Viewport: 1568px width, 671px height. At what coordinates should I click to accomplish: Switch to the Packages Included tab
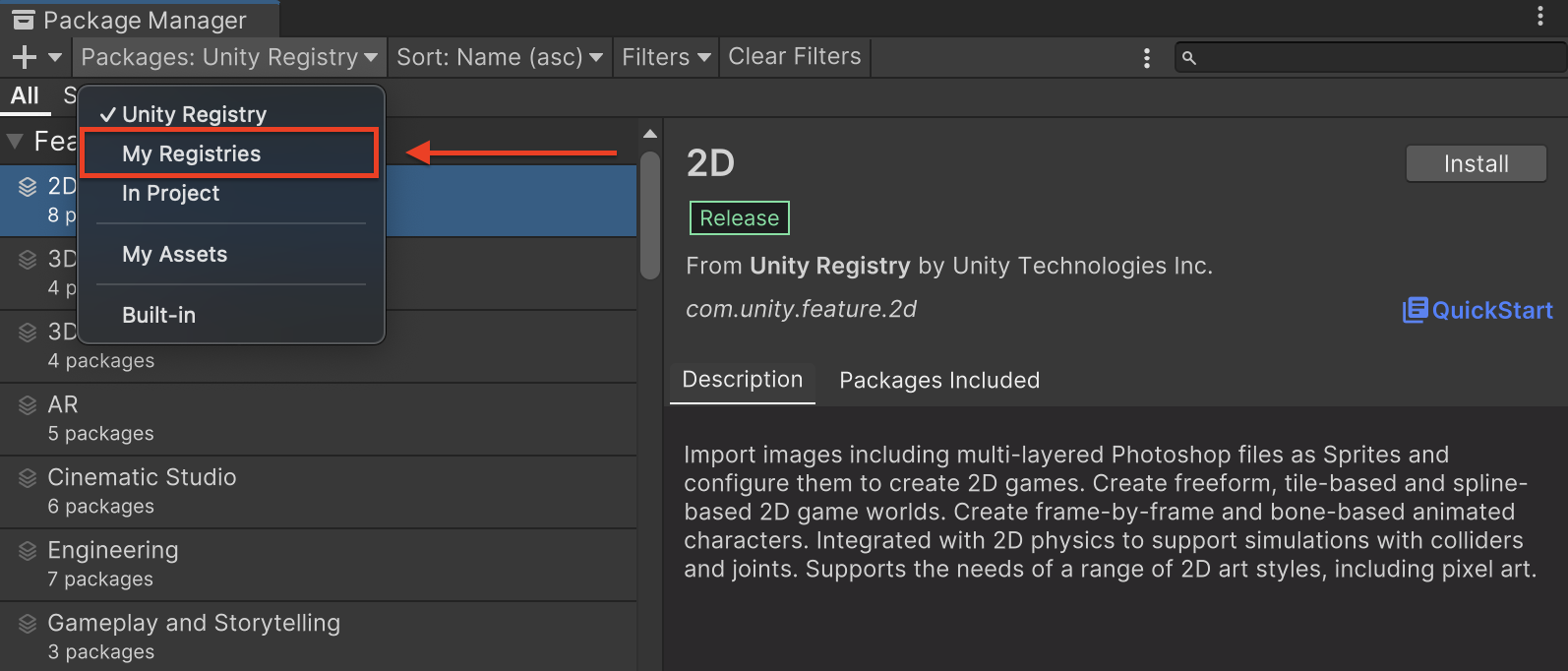coord(938,381)
